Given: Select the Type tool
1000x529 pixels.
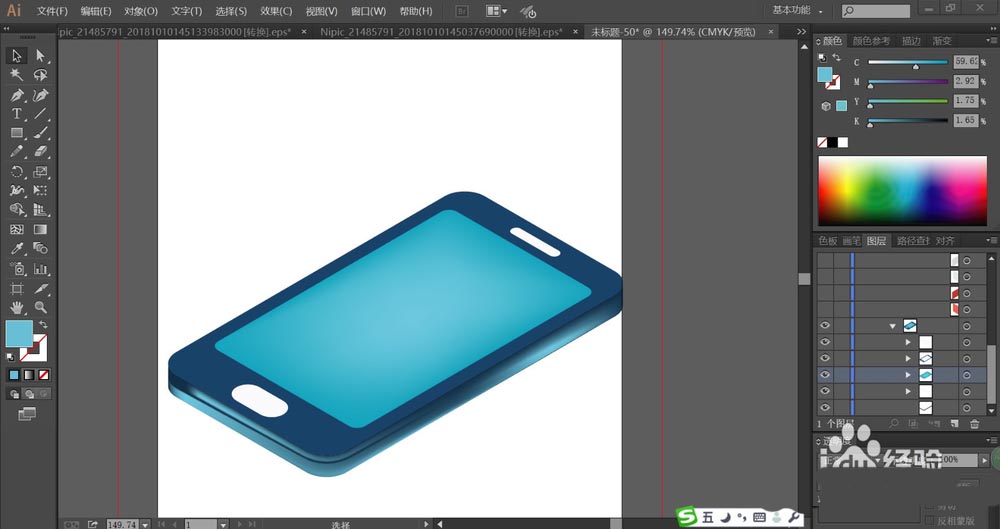Looking at the screenshot, I should click(17, 114).
